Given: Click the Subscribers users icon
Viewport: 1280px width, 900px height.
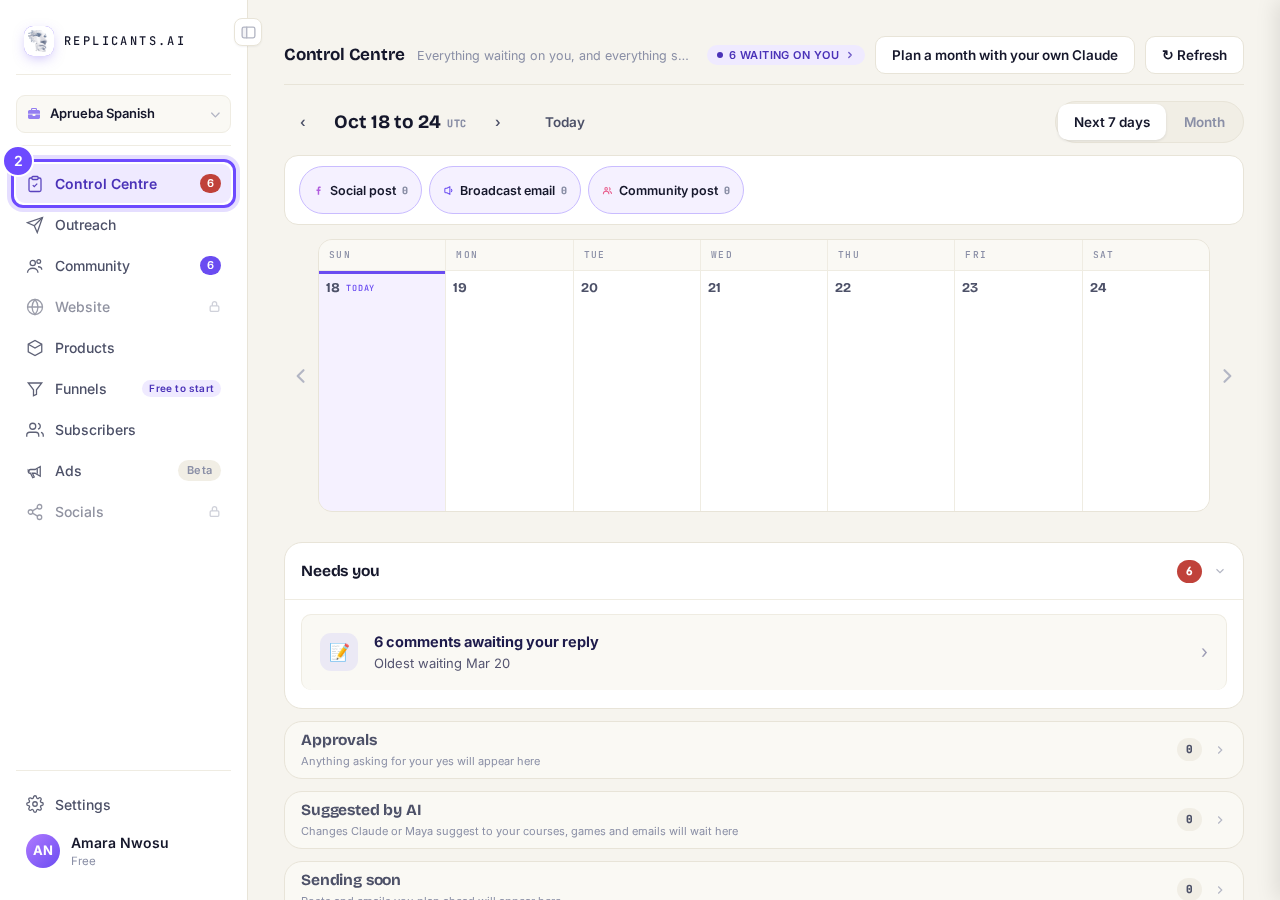Looking at the screenshot, I should (35, 430).
